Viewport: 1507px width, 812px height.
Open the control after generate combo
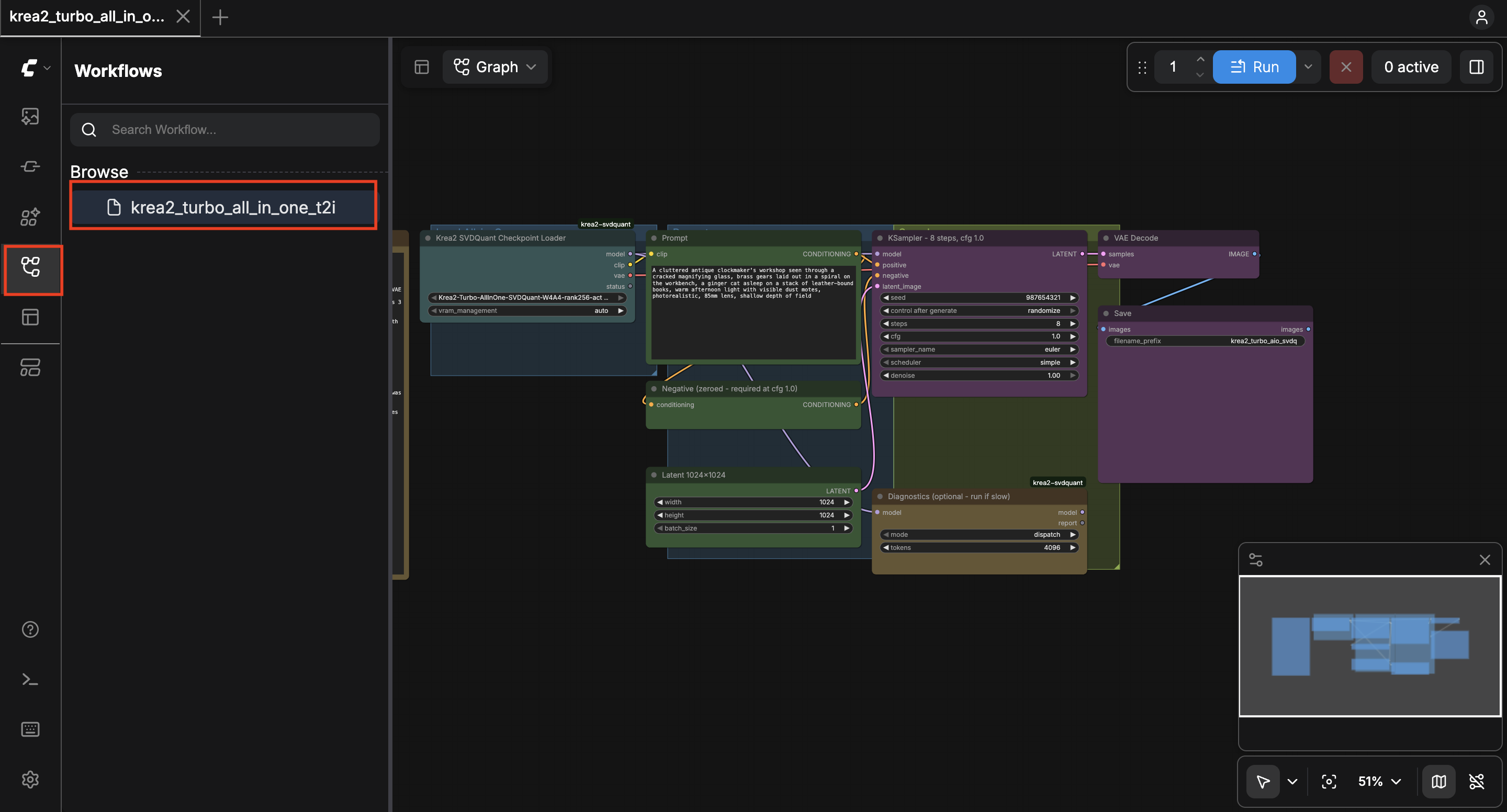(x=980, y=311)
